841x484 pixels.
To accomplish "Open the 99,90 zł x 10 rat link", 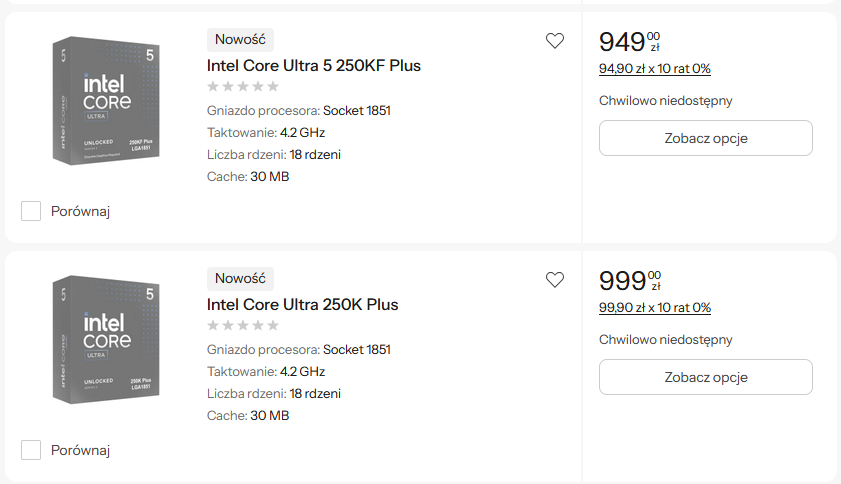I will (654, 308).
